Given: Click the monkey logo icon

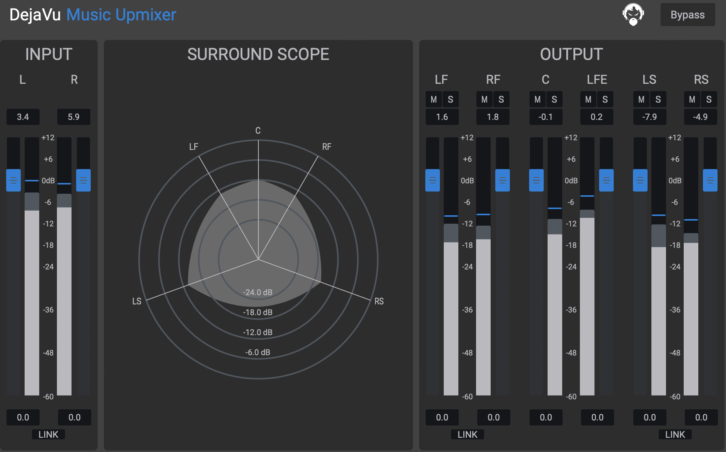Looking at the screenshot, I should click(633, 14).
